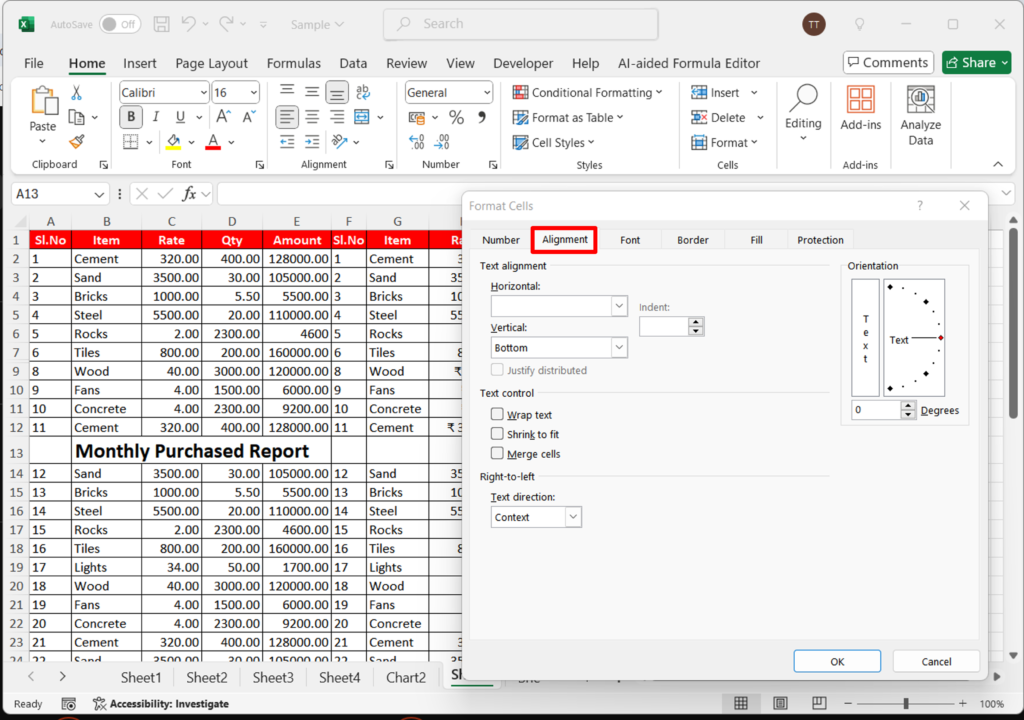Click the Merge & Center icon
The height and width of the screenshot is (720, 1024).
pos(362,117)
